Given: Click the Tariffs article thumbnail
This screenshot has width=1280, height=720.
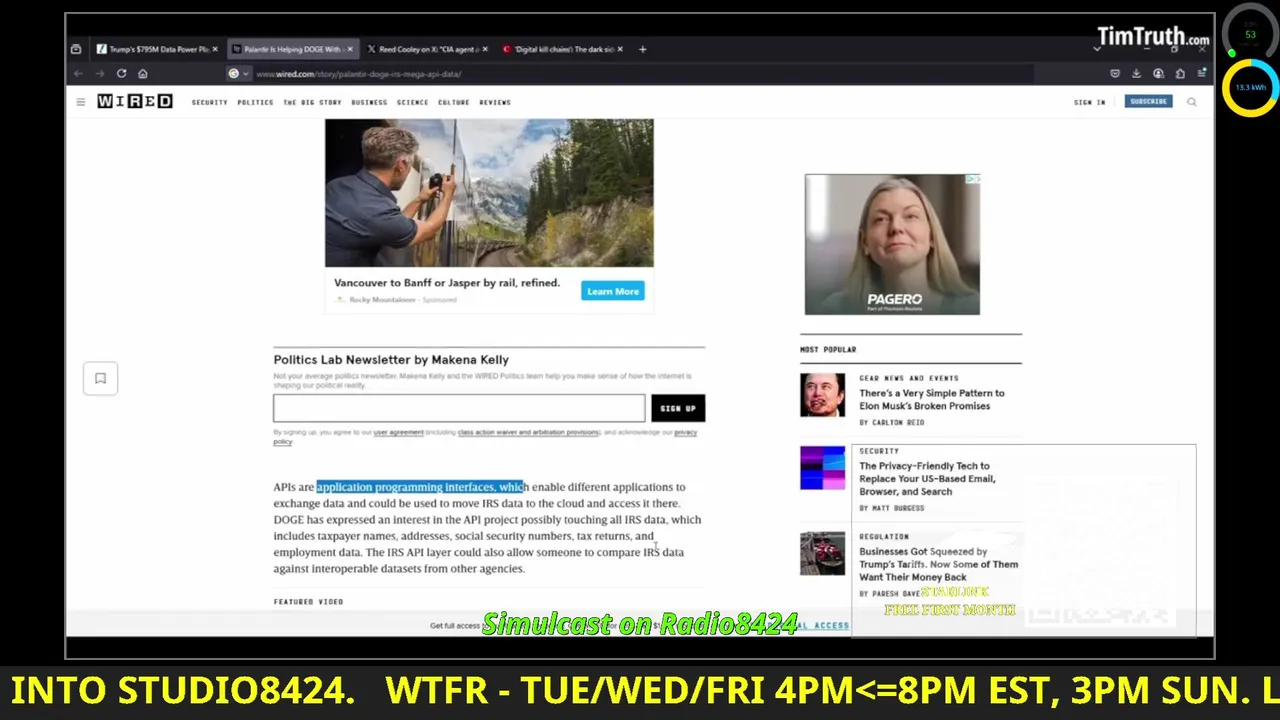Looking at the screenshot, I should coord(822,554).
